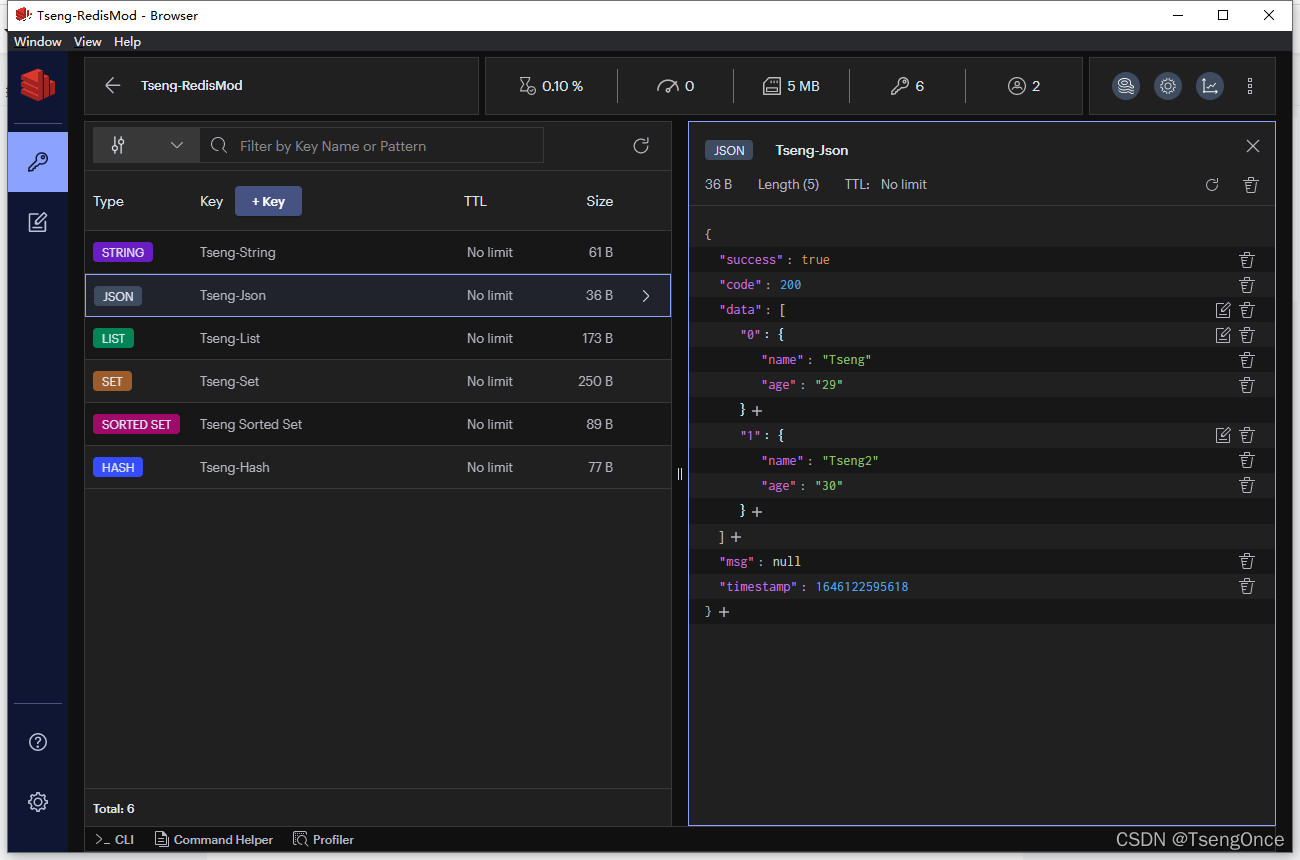Open the overflow menu via the three-dots icon

pos(1250,86)
